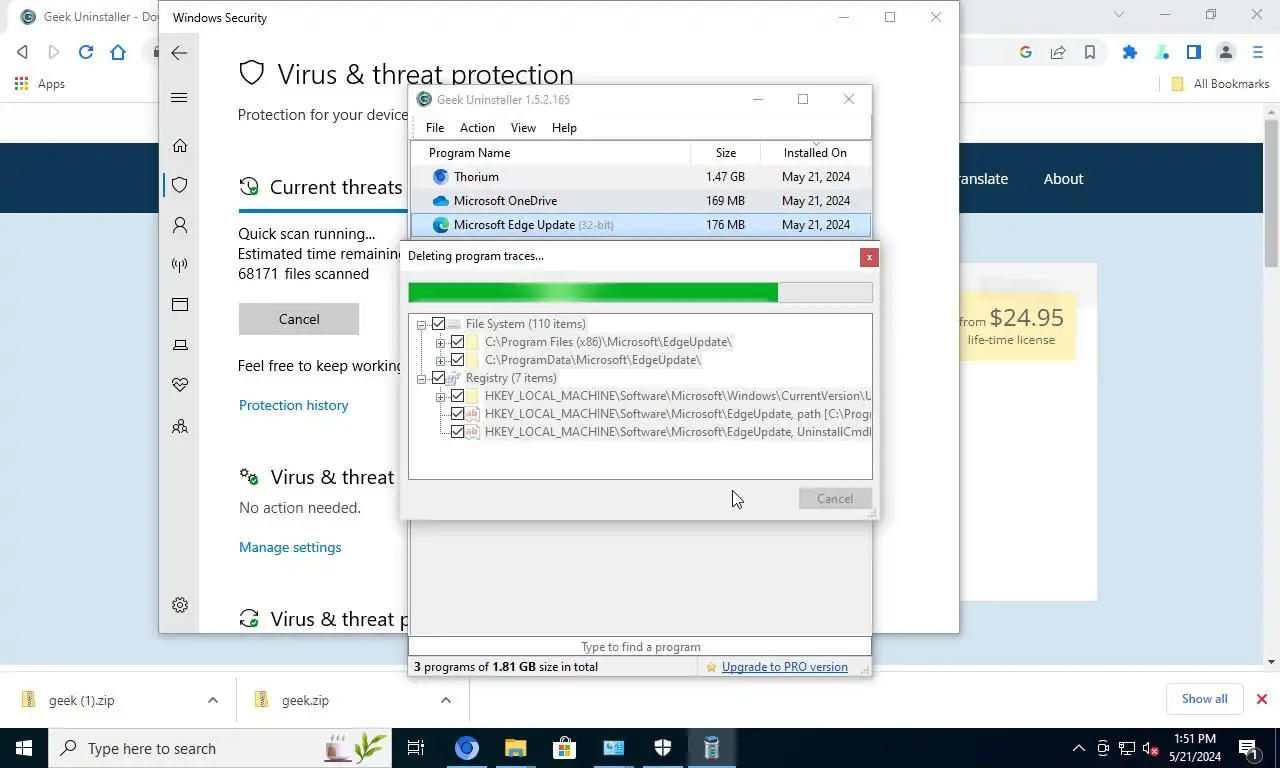
Task: Open Windows Security Home sidebar icon
Action: point(180,145)
